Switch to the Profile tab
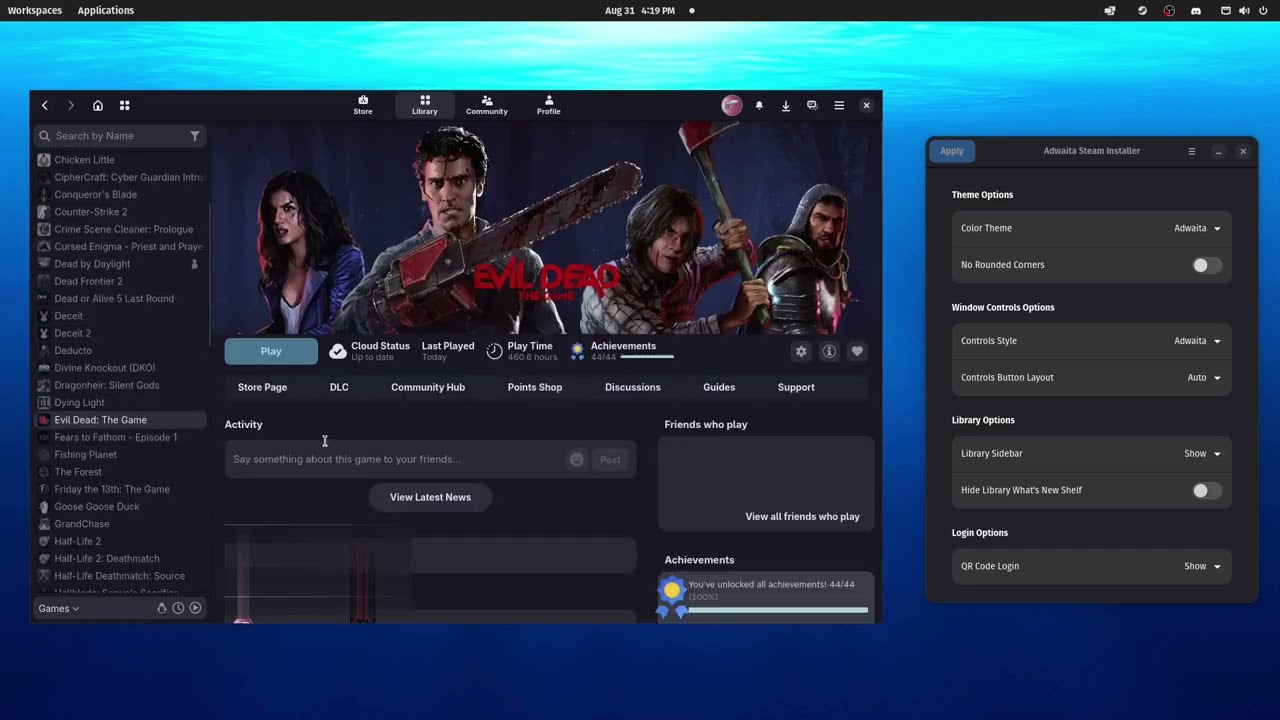 (x=549, y=105)
